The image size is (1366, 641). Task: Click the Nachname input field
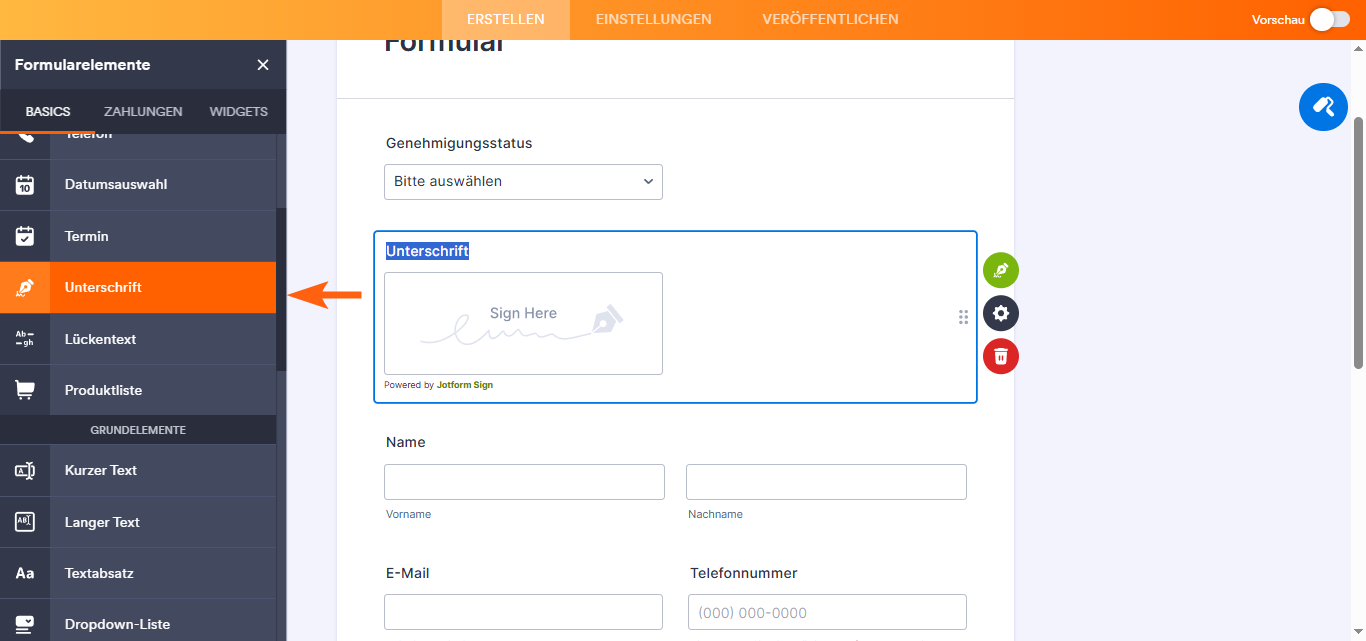[x=826, y=482]
